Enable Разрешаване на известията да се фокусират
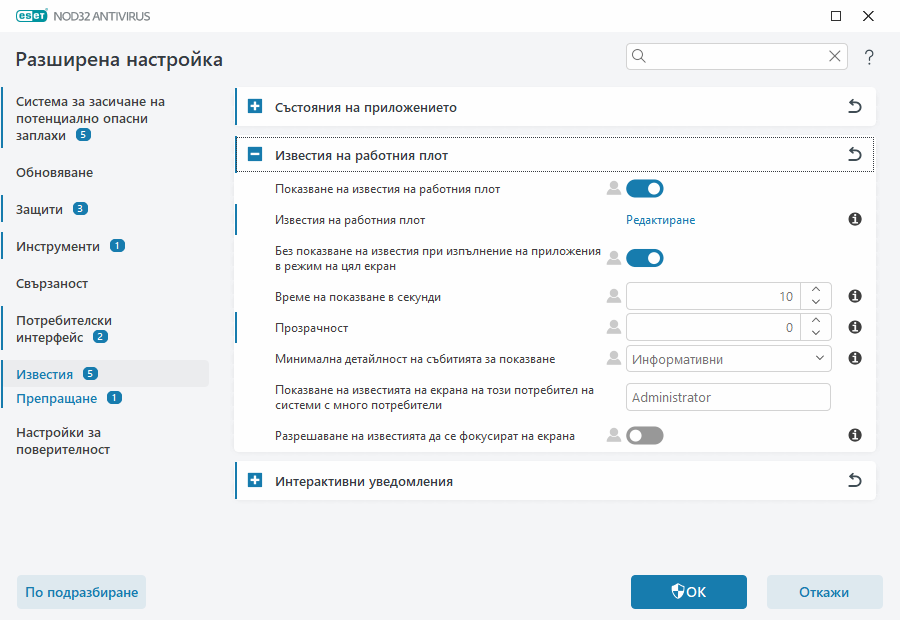 pos(645,435)
